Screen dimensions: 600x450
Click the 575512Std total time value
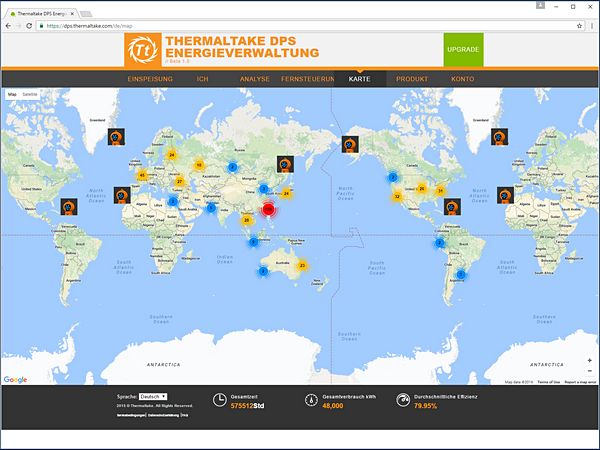click(x=247, y=406)
